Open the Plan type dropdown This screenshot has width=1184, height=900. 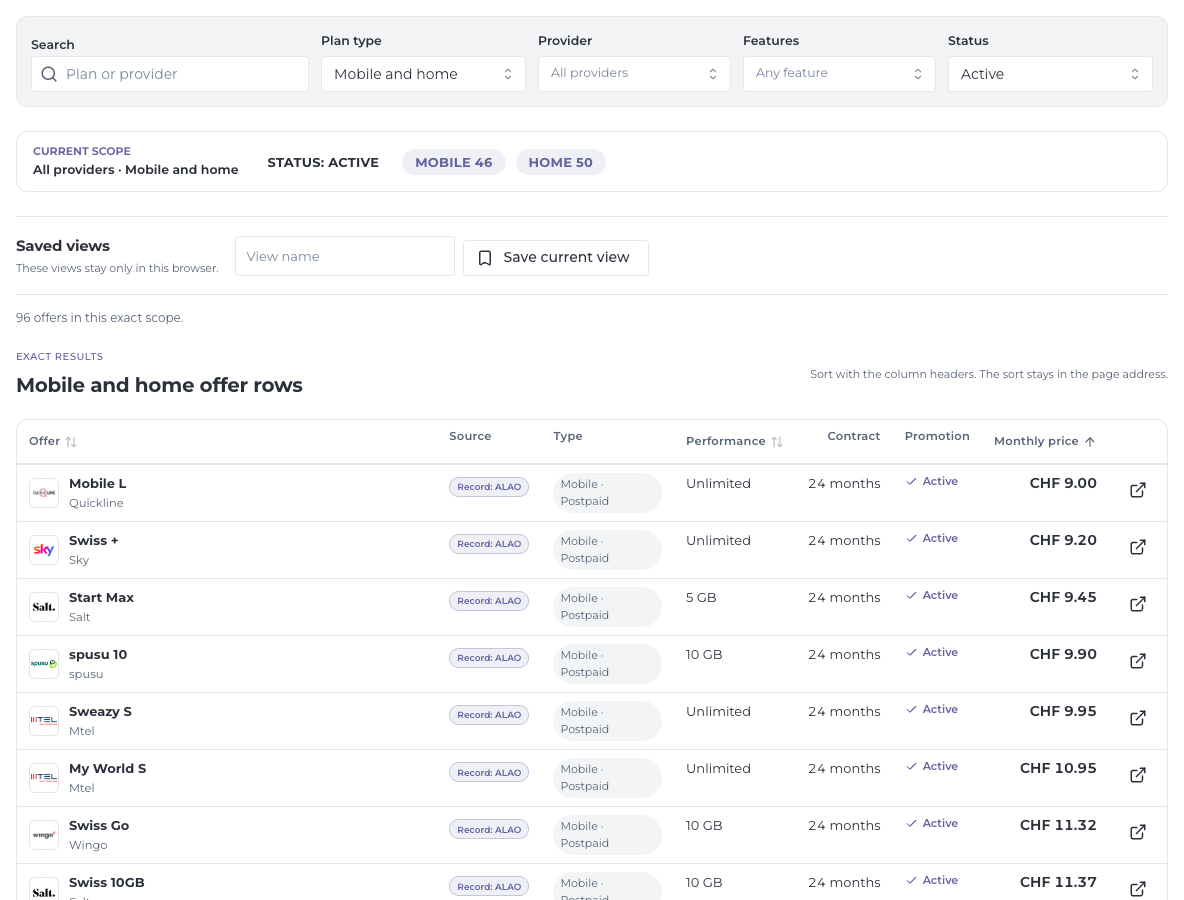tap(423, 74)
